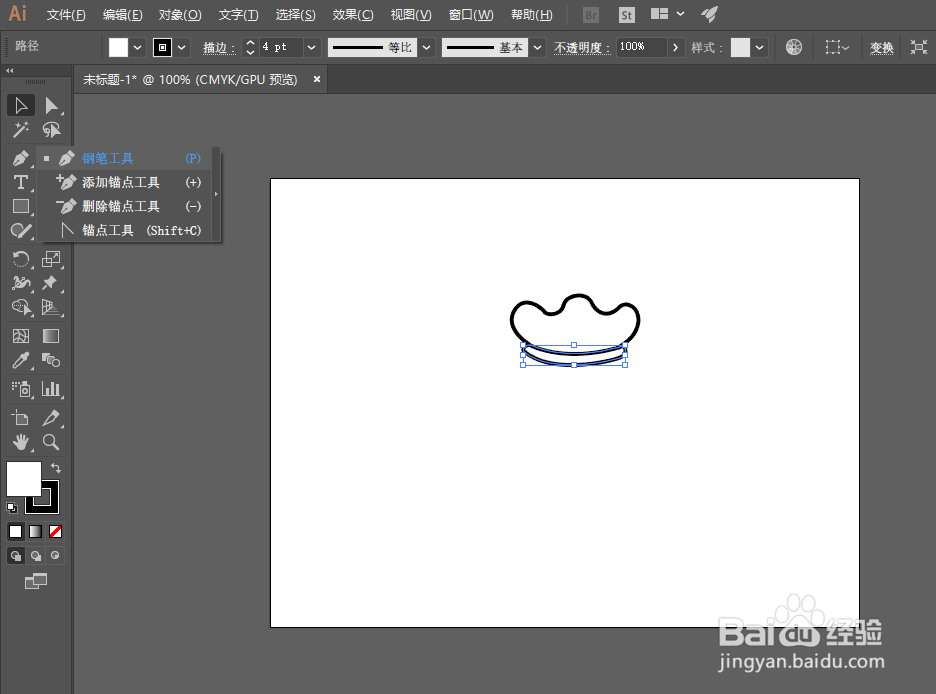The image size is (936, 694).
Task: Enable Draw Behind mode
Action: click(x=36, y=556)
